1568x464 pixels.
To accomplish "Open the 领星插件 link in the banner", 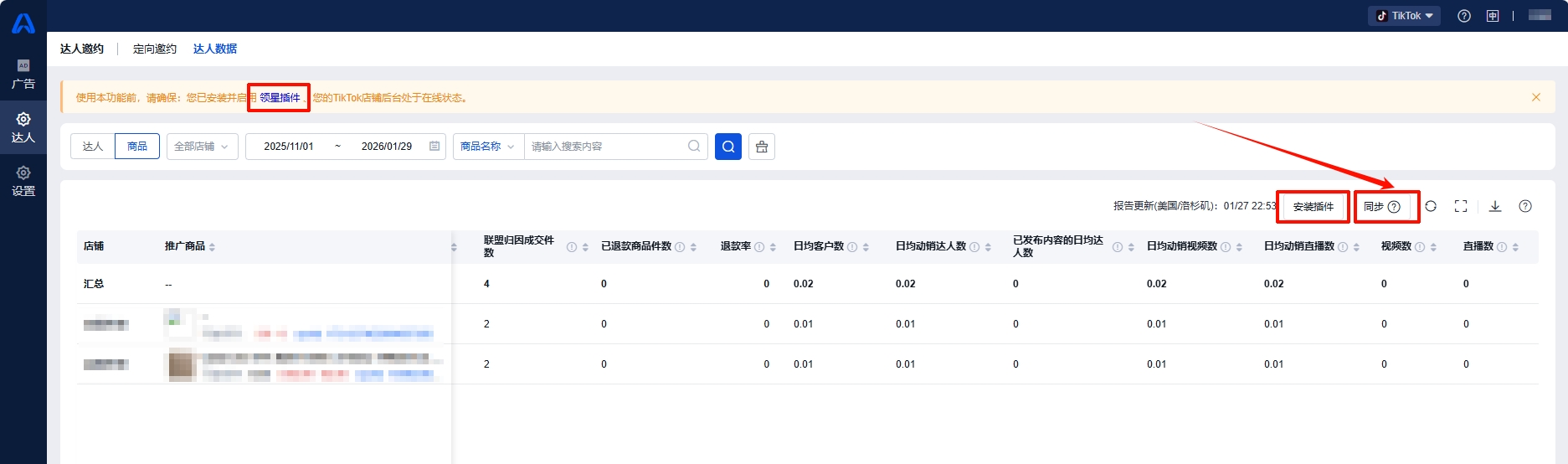I will tap(280, 98).
